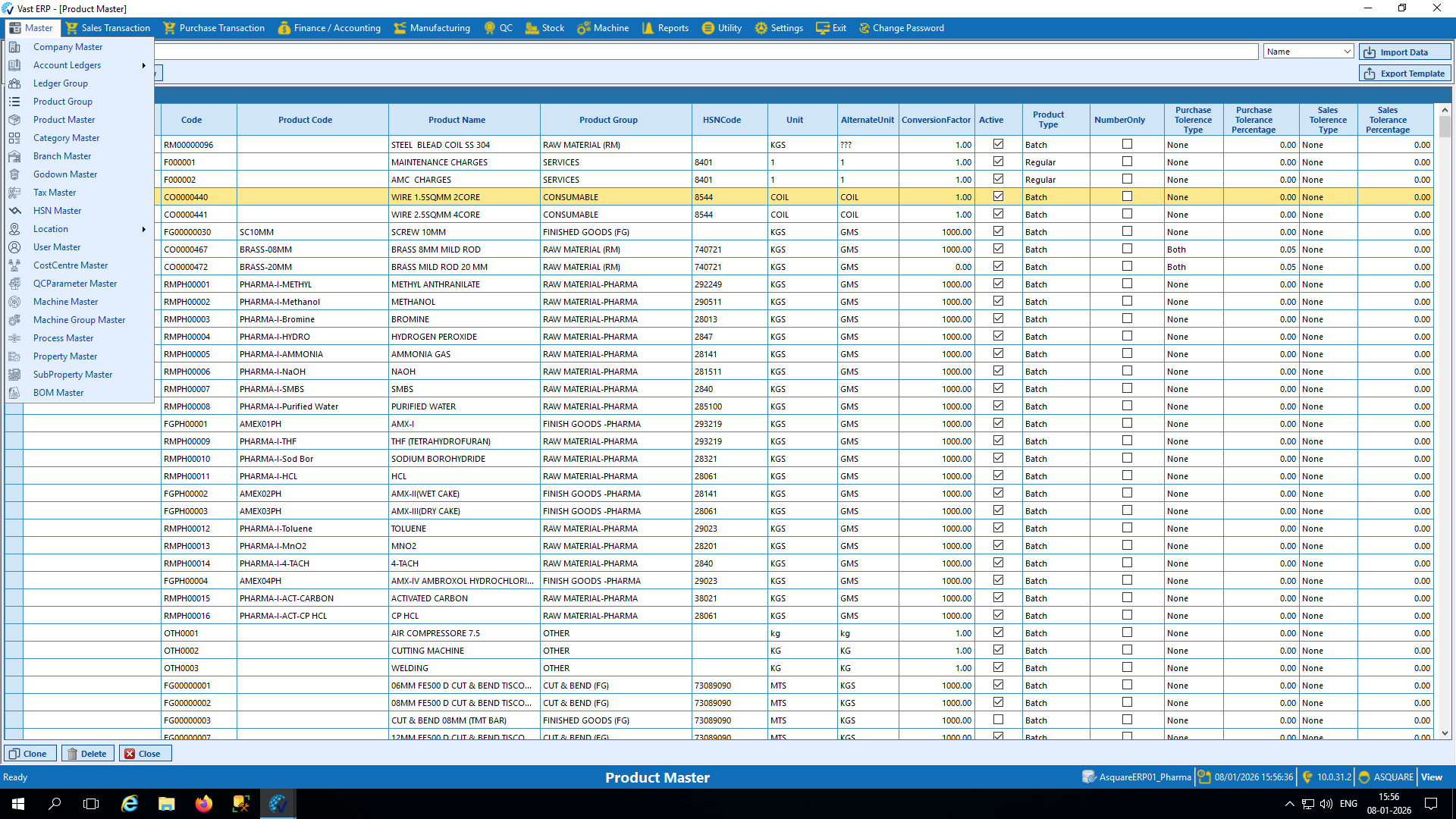1456x819 pixels.
Task: Open Firefox from the Windows taskbar
Action: [x=204, y=804]
